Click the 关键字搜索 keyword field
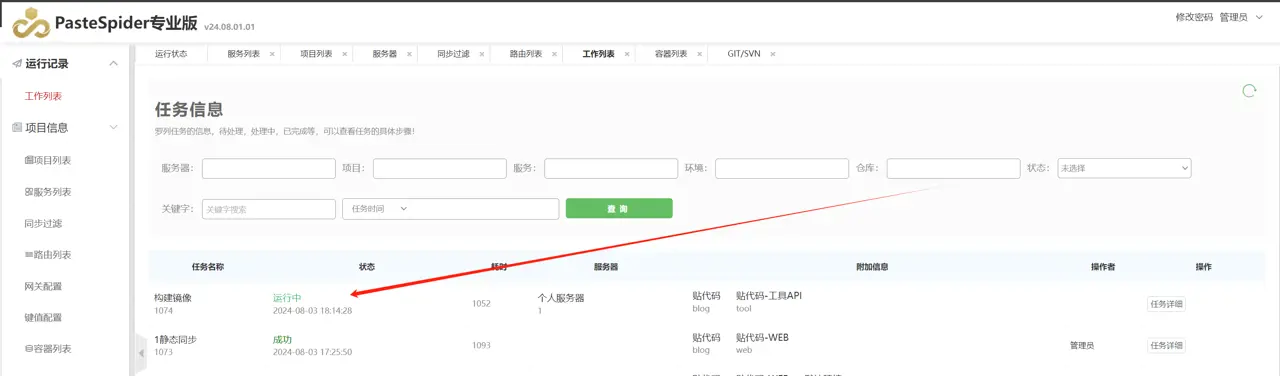 [269, 209]
